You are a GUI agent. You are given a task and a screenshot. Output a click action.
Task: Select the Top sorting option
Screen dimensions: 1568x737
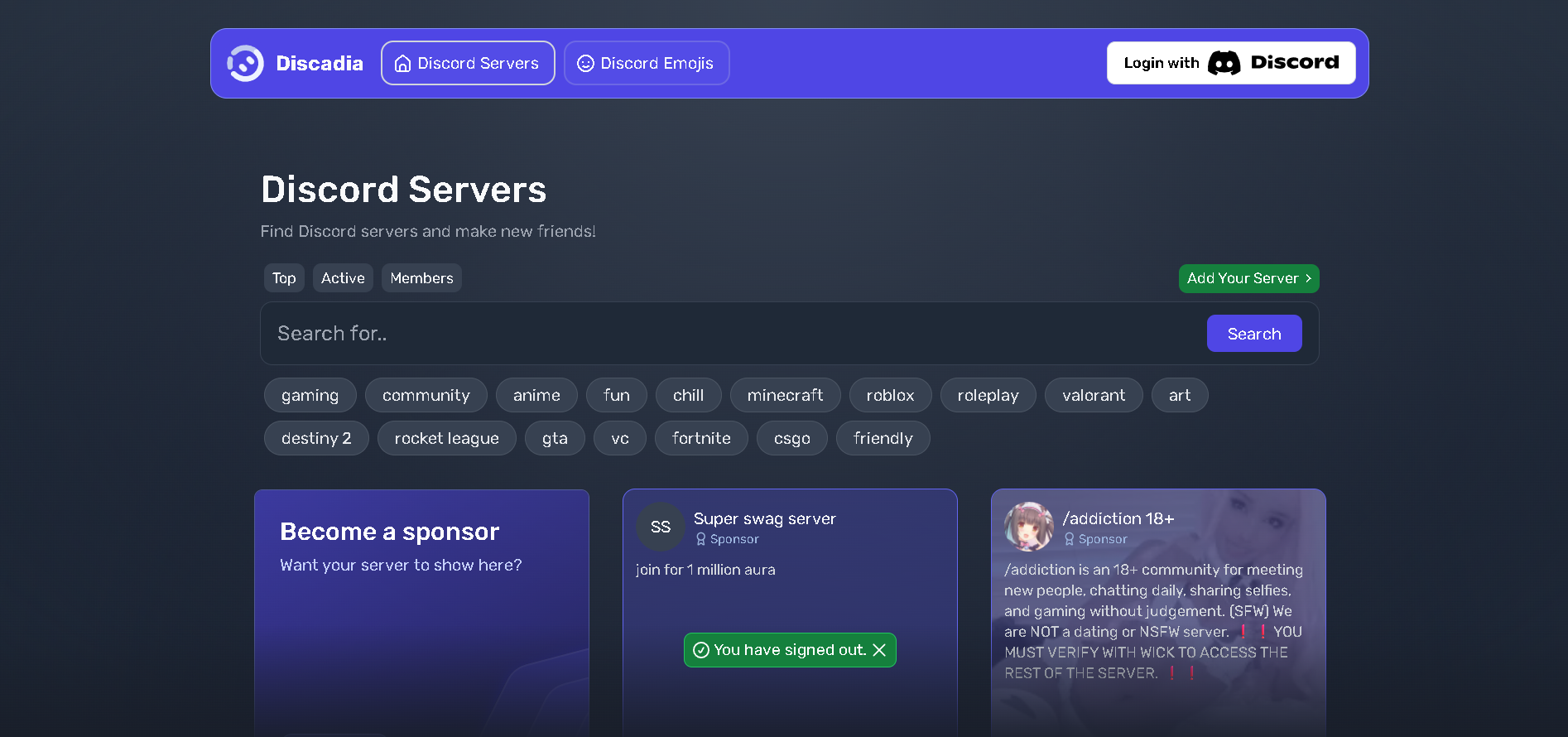click(x=284, y=278)
